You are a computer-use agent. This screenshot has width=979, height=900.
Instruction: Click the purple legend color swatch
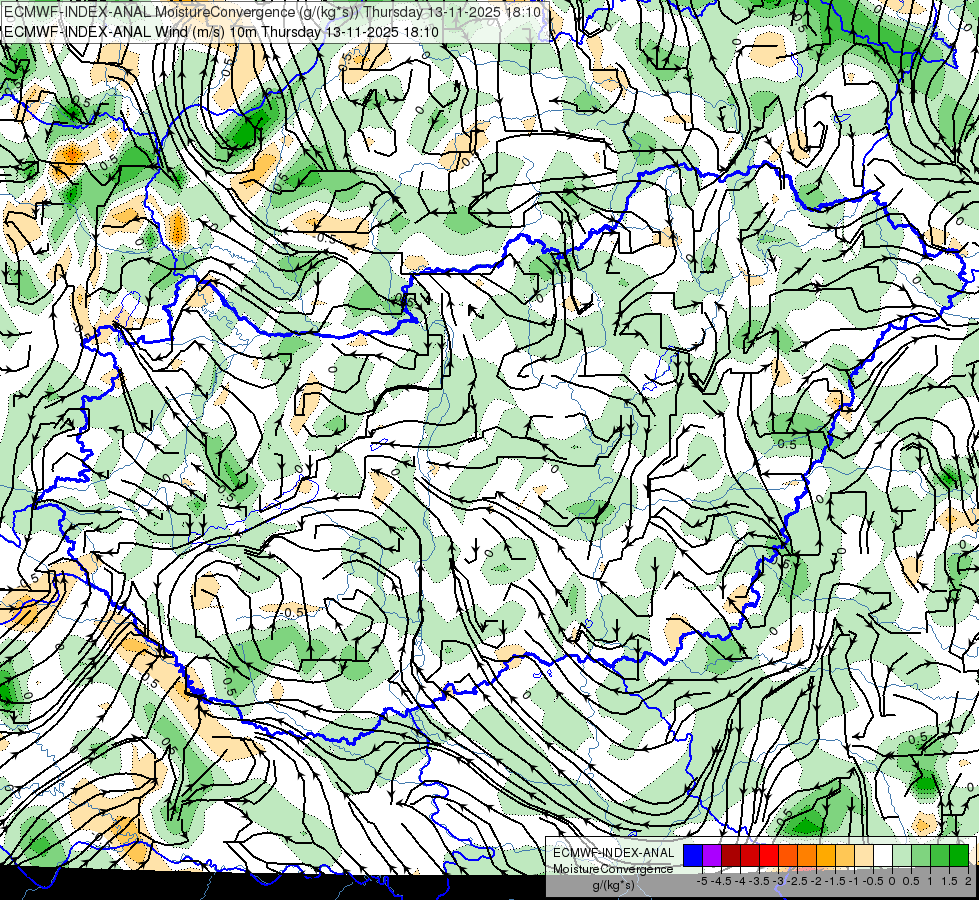[x=712, y=856]
